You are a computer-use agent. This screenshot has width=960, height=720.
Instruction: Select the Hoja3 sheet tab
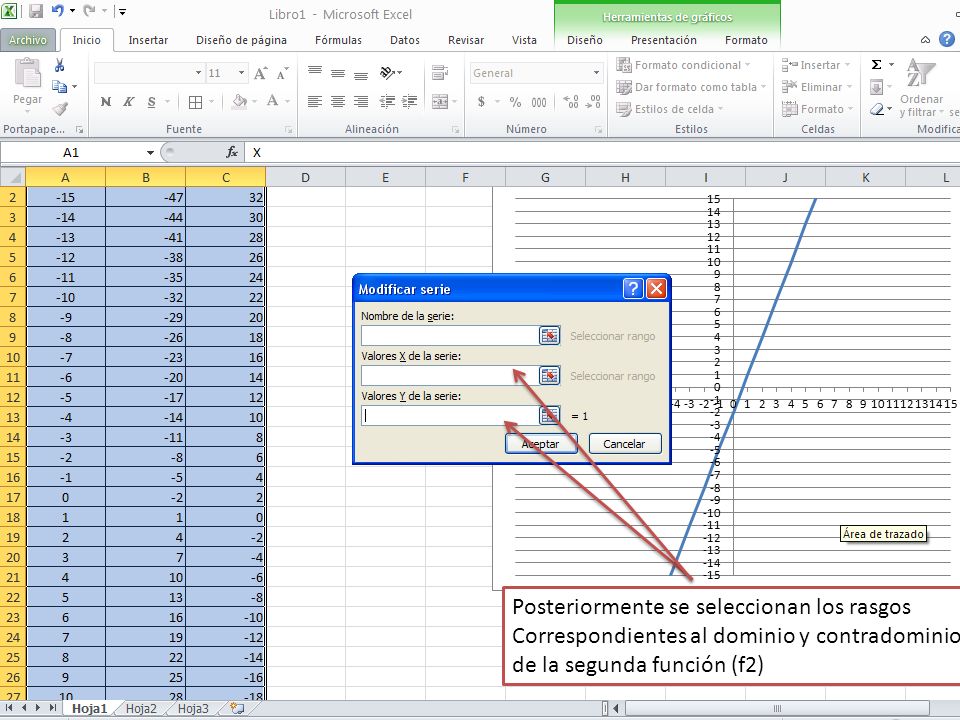pyautogui.click(x=193, y=708)
